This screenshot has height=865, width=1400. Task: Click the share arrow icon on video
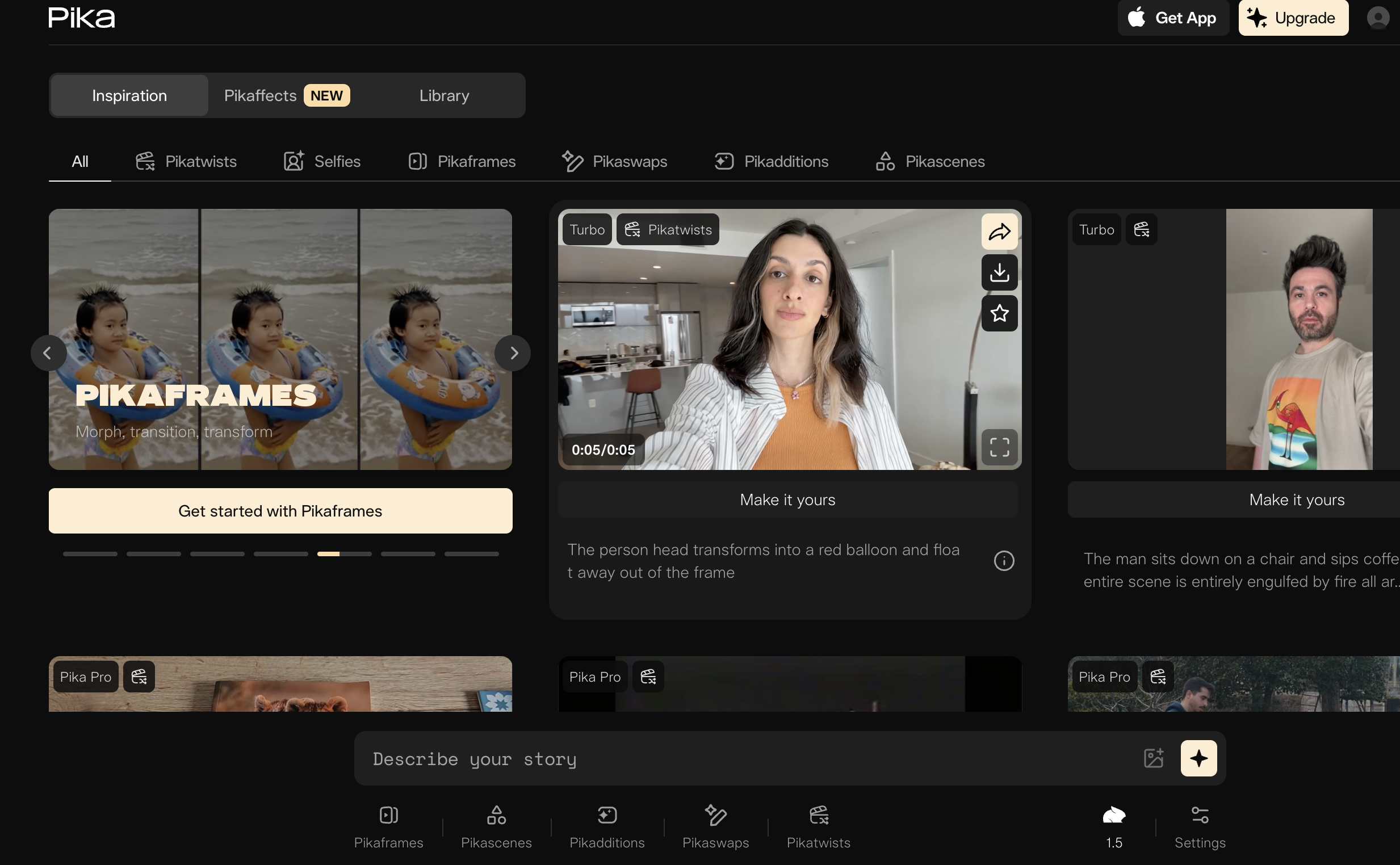(x=999, y=232)
